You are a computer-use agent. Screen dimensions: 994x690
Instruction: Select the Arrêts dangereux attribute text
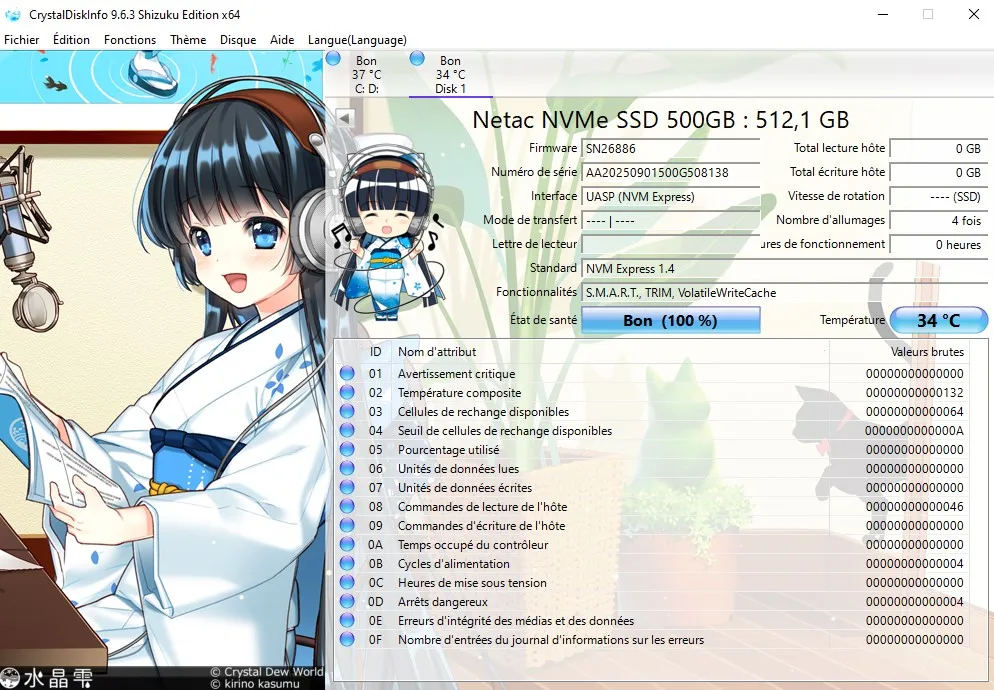pyautogui.click(x=442, y=601)
